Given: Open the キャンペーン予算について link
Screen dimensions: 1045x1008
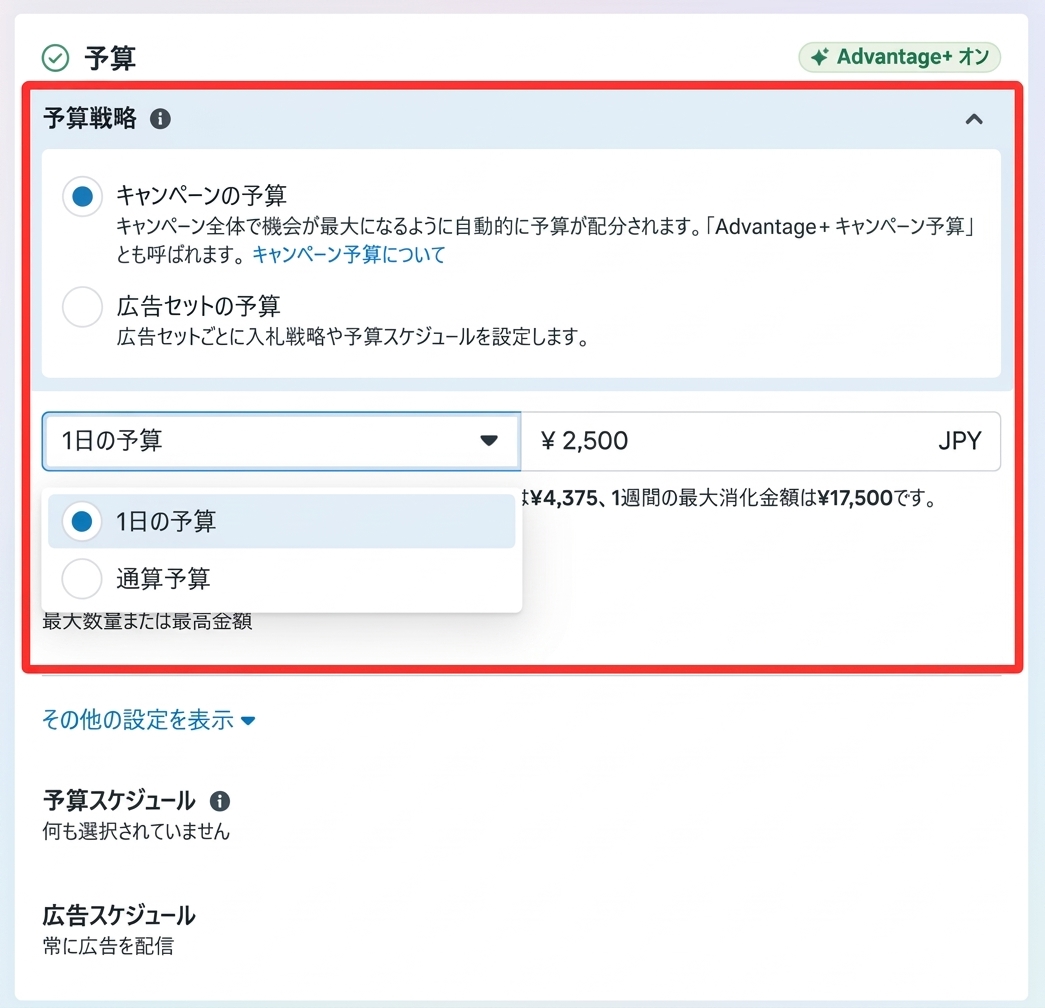Looking at the screenshot, I should click(349, 255).
